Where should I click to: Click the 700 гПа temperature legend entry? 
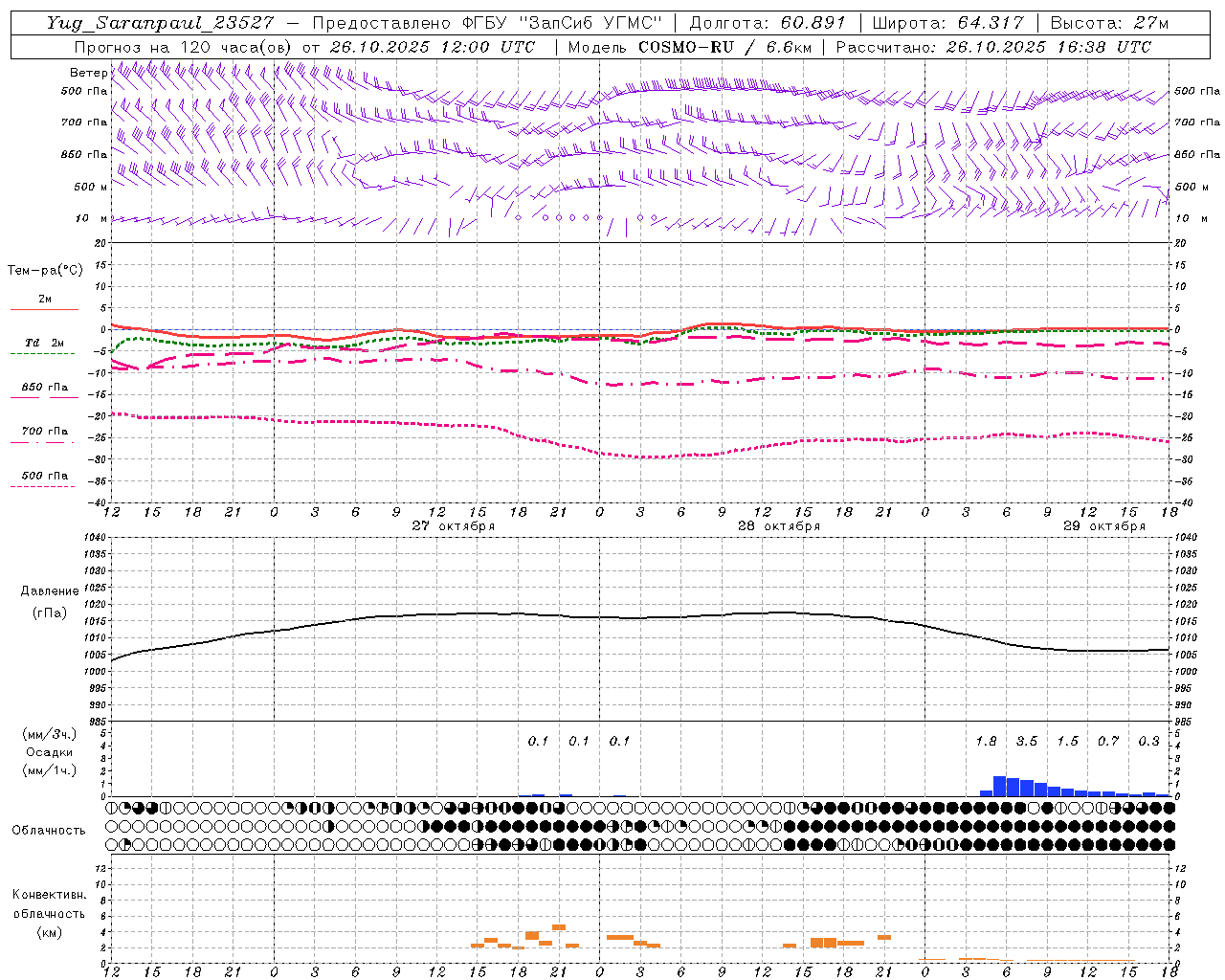[x=45, y=431]
